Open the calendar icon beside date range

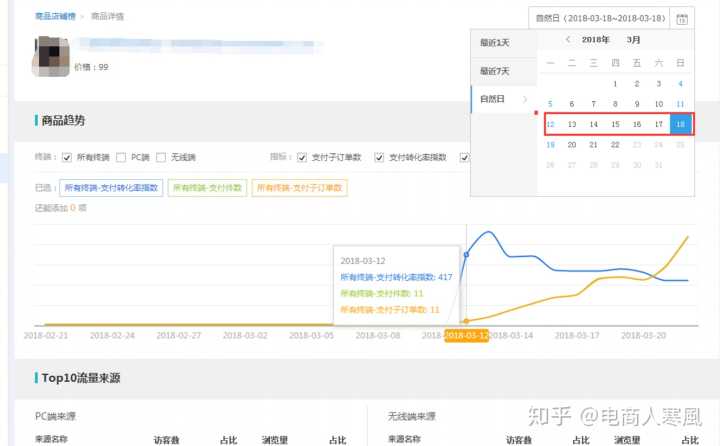point(682,18)
